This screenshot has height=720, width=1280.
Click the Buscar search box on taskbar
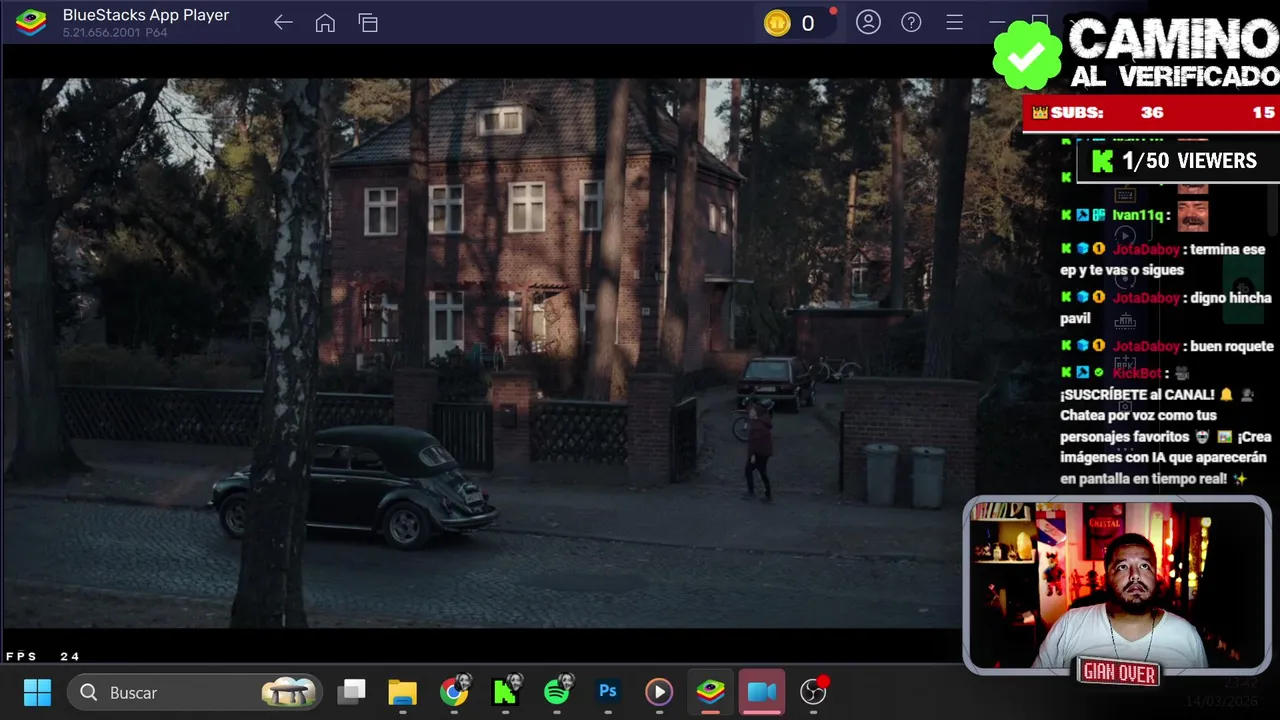point(194,692)
